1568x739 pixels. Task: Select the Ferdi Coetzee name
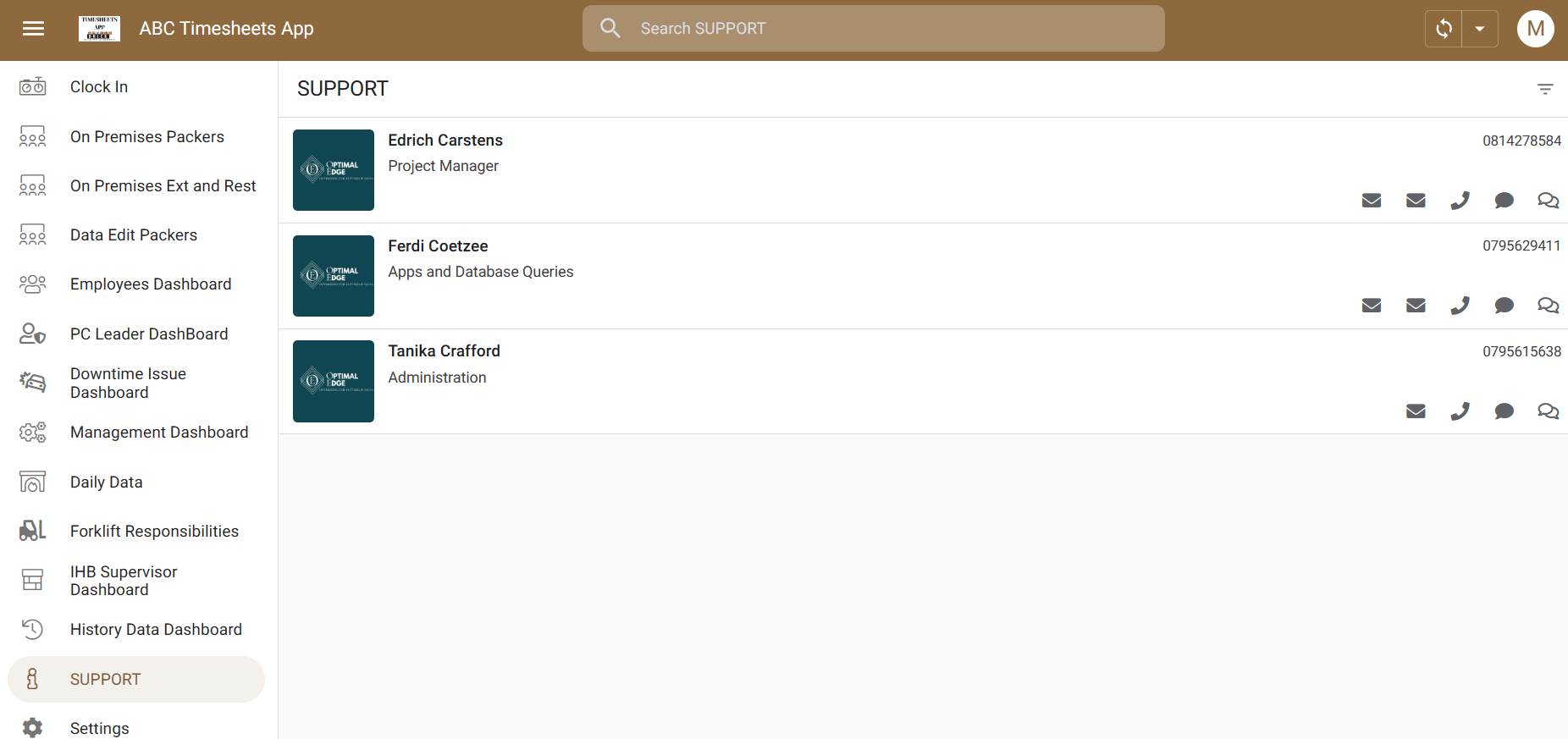click(438, 246)
